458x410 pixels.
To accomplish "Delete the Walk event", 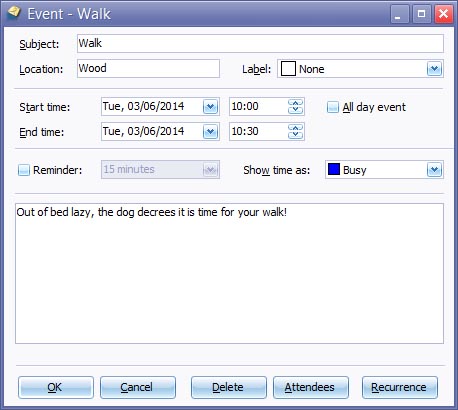I will click(x=229, y=387).
